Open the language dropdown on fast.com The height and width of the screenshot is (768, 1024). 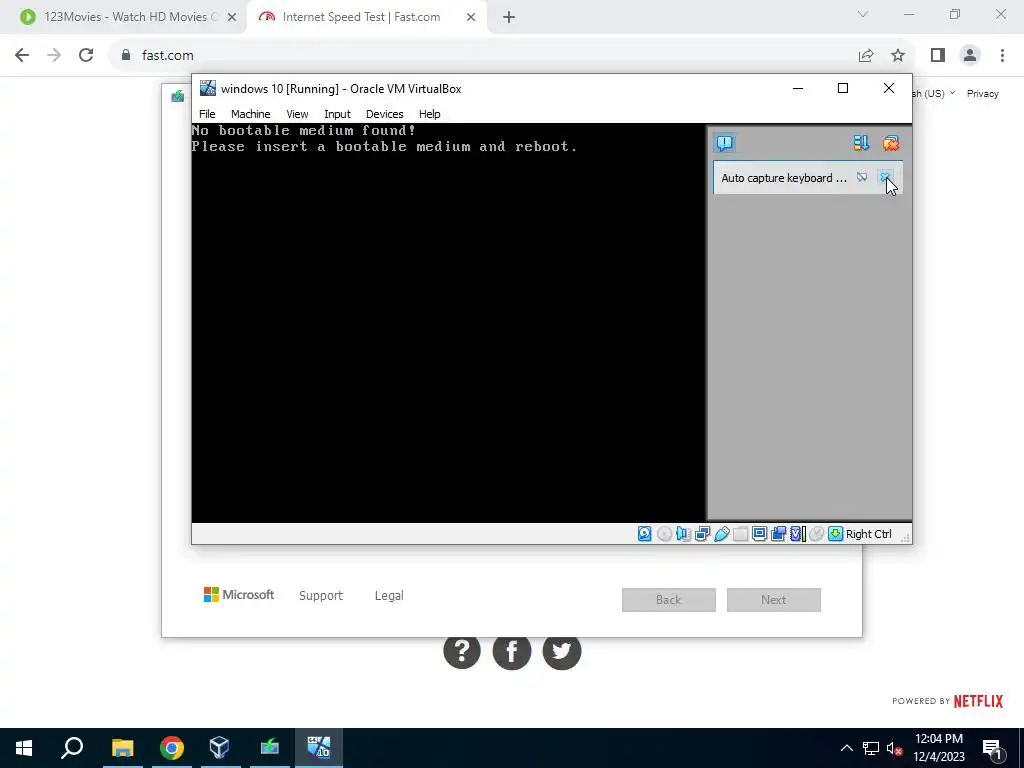tap(934, 93)
